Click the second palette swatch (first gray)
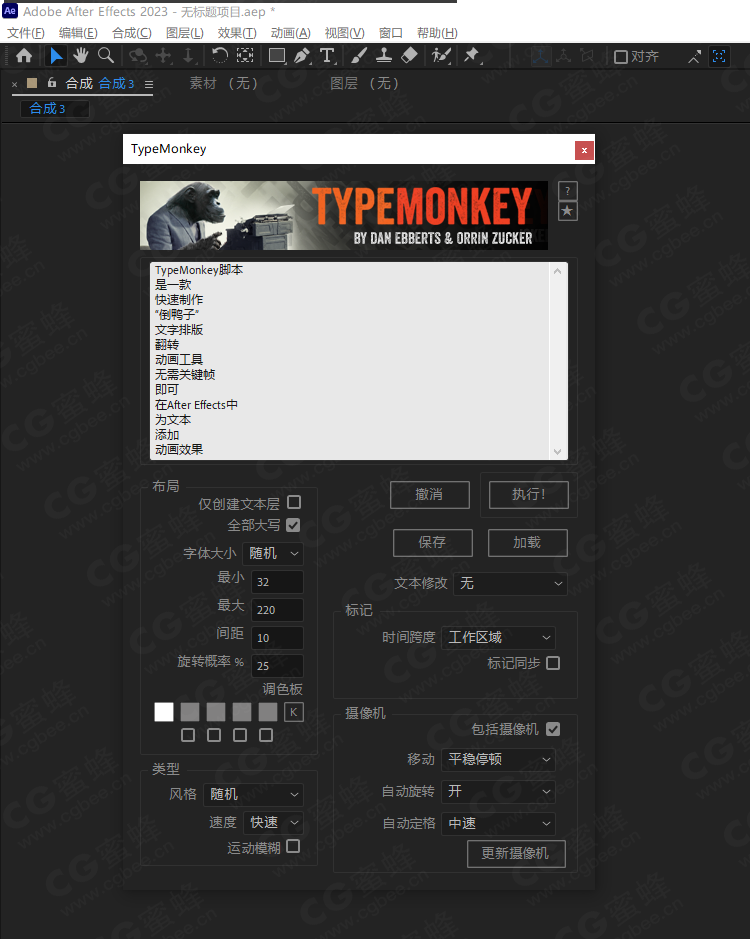 pyautogui.click(x=190, y=712)
